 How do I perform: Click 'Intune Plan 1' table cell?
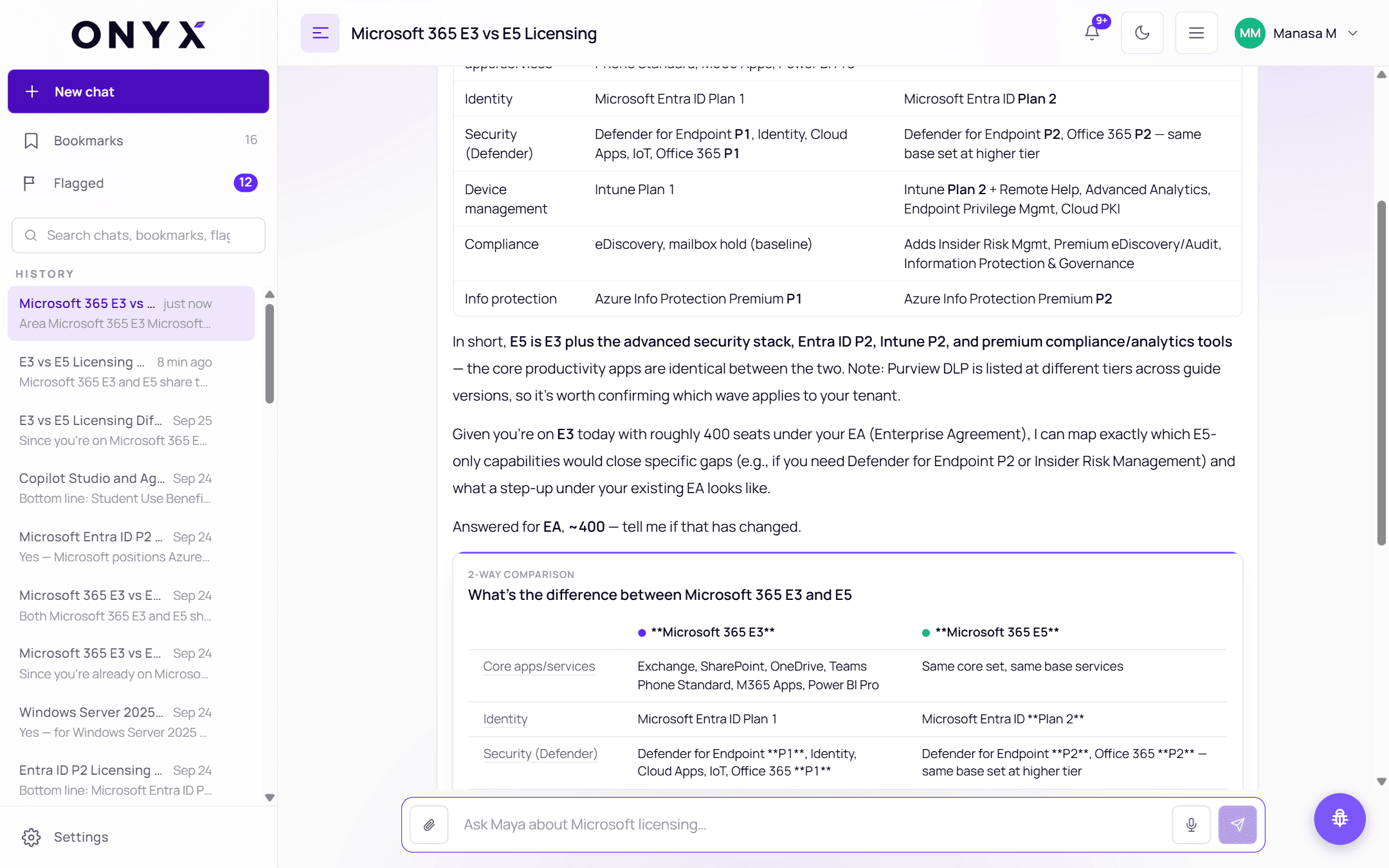(x=635, y=190)
